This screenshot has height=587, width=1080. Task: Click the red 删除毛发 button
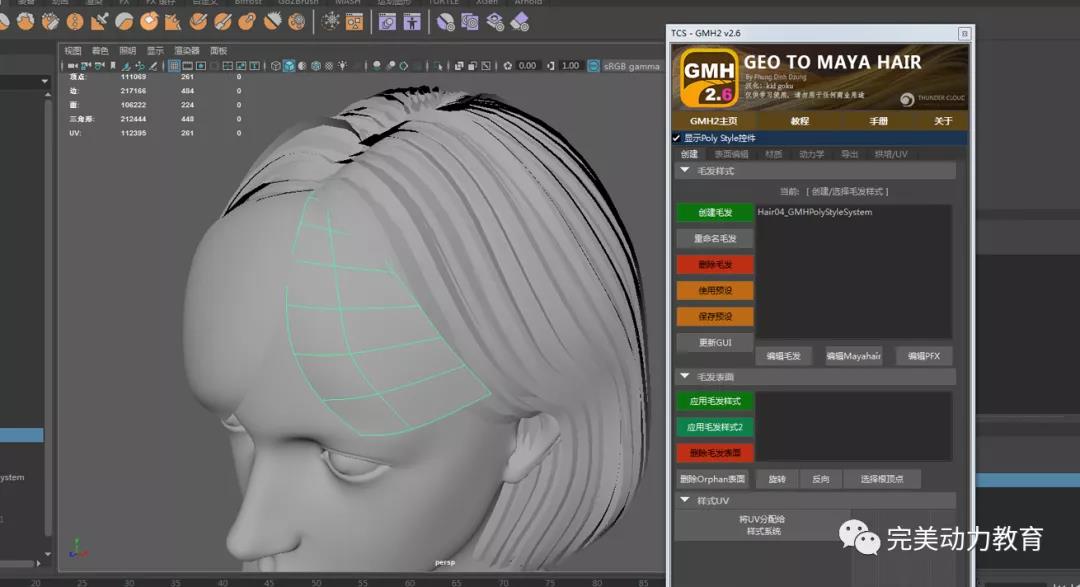pyautogui.click(x=715, y=265)
